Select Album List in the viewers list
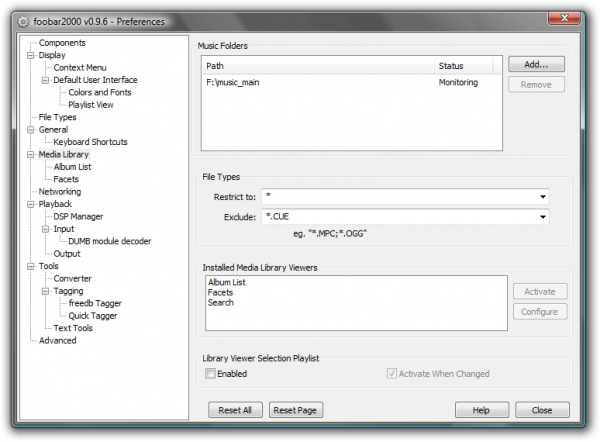 pyautogui.click(x=226, y=282)
